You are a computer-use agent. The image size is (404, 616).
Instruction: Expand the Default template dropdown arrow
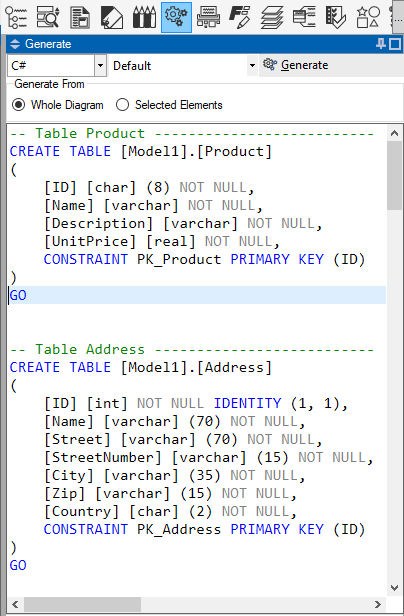252,65
